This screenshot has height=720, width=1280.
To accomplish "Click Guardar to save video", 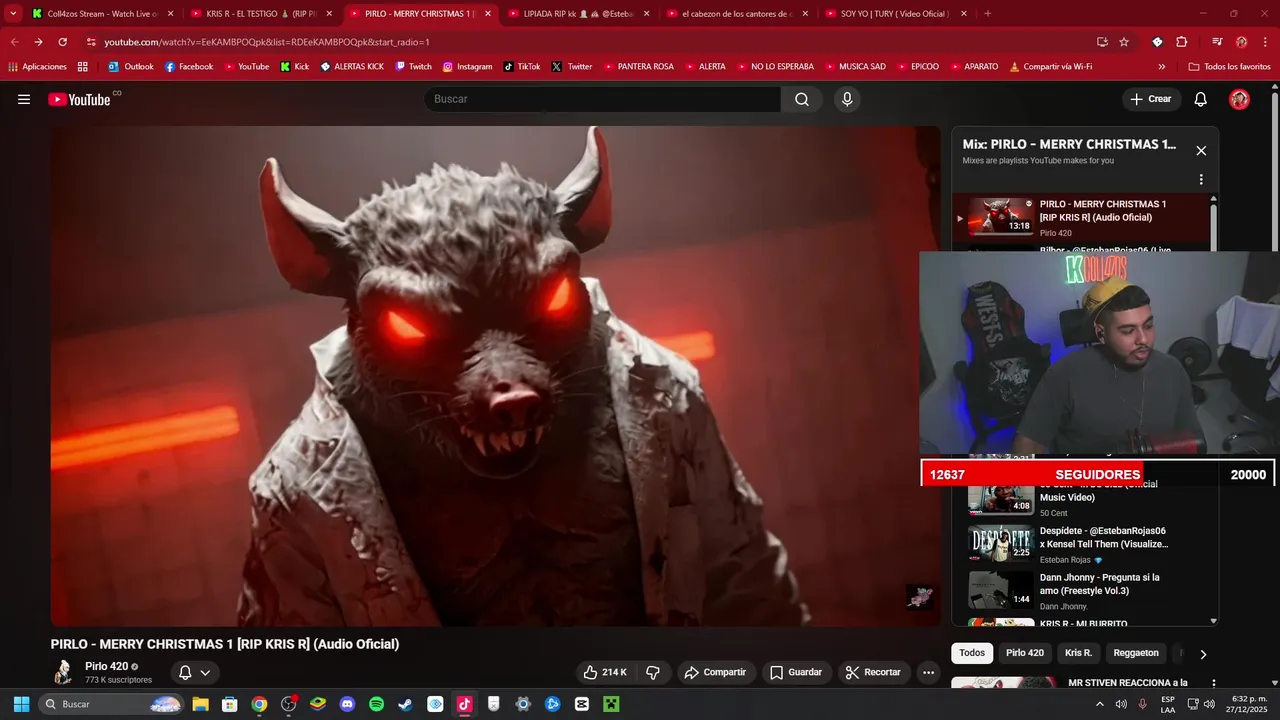I will [796, 672].
